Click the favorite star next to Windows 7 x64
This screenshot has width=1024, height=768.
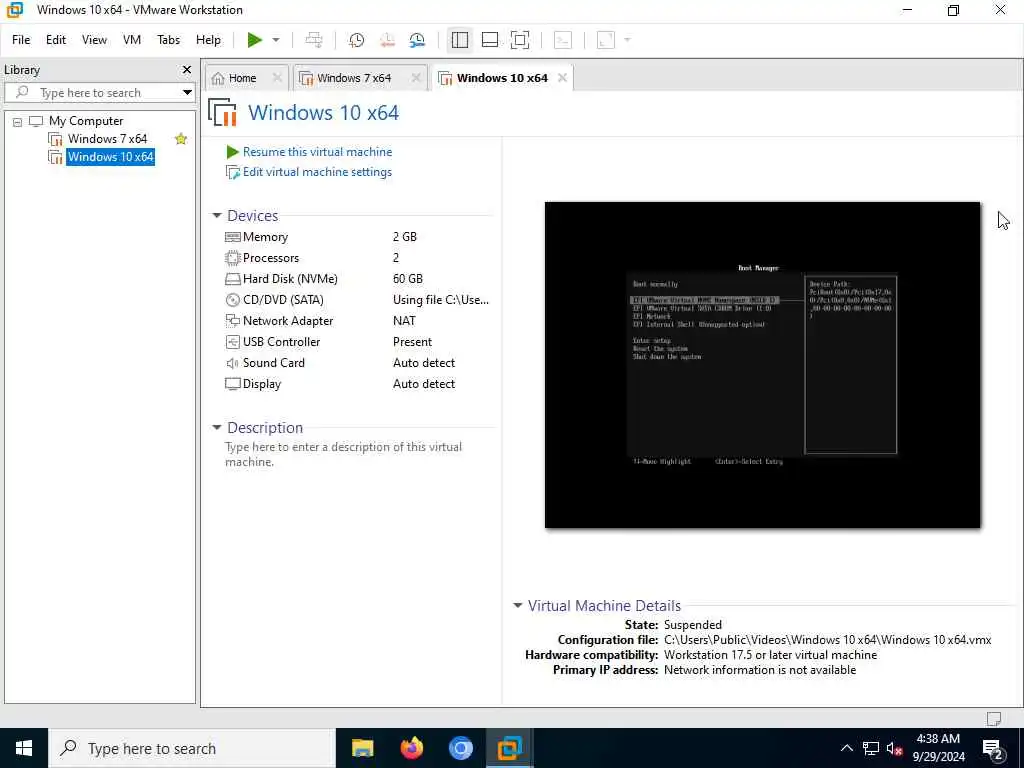click(x=181, y=138)
